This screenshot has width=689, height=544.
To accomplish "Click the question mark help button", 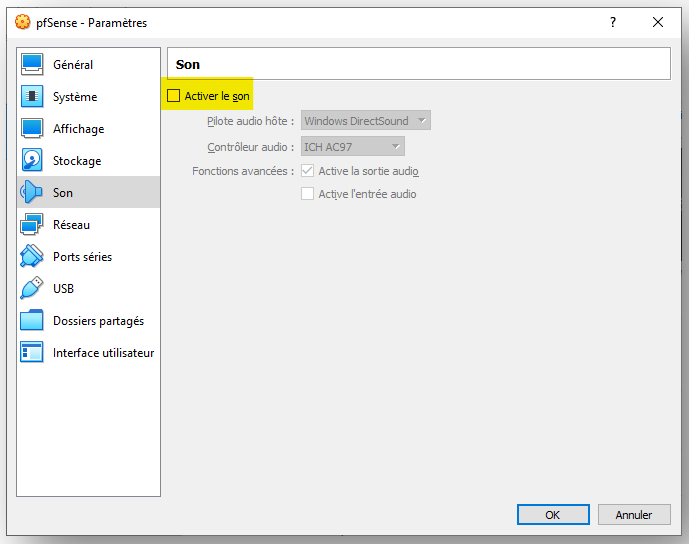I will click(x=613, y=22).
